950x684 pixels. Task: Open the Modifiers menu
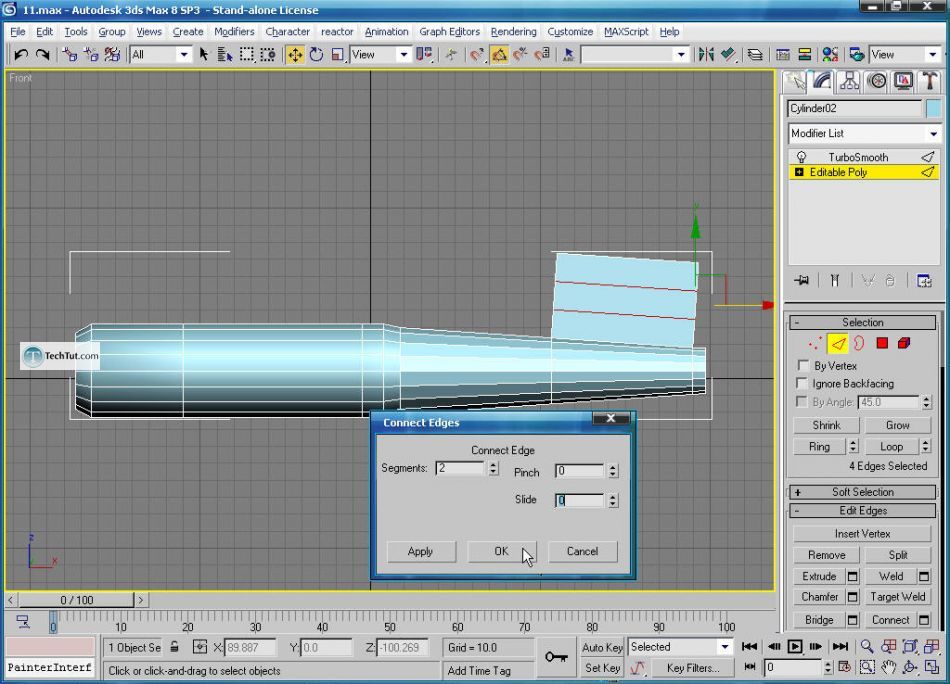click(x=234, y=32)
